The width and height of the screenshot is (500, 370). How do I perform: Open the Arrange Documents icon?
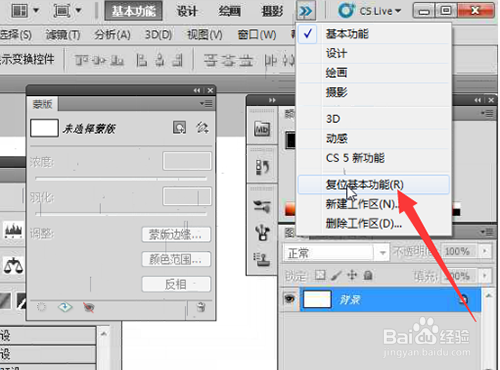(20, 11)
